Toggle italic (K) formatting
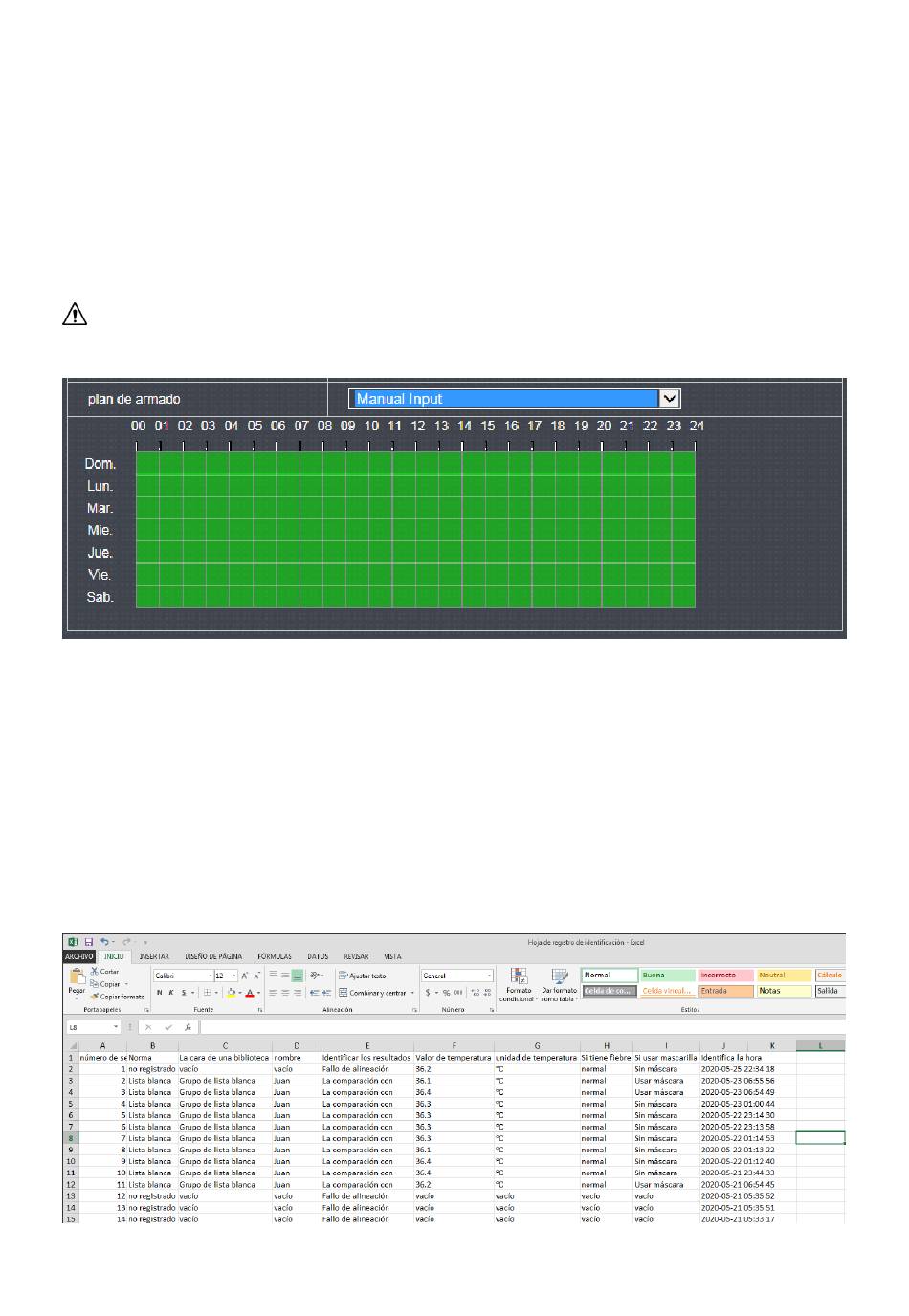 coord(171,993)
